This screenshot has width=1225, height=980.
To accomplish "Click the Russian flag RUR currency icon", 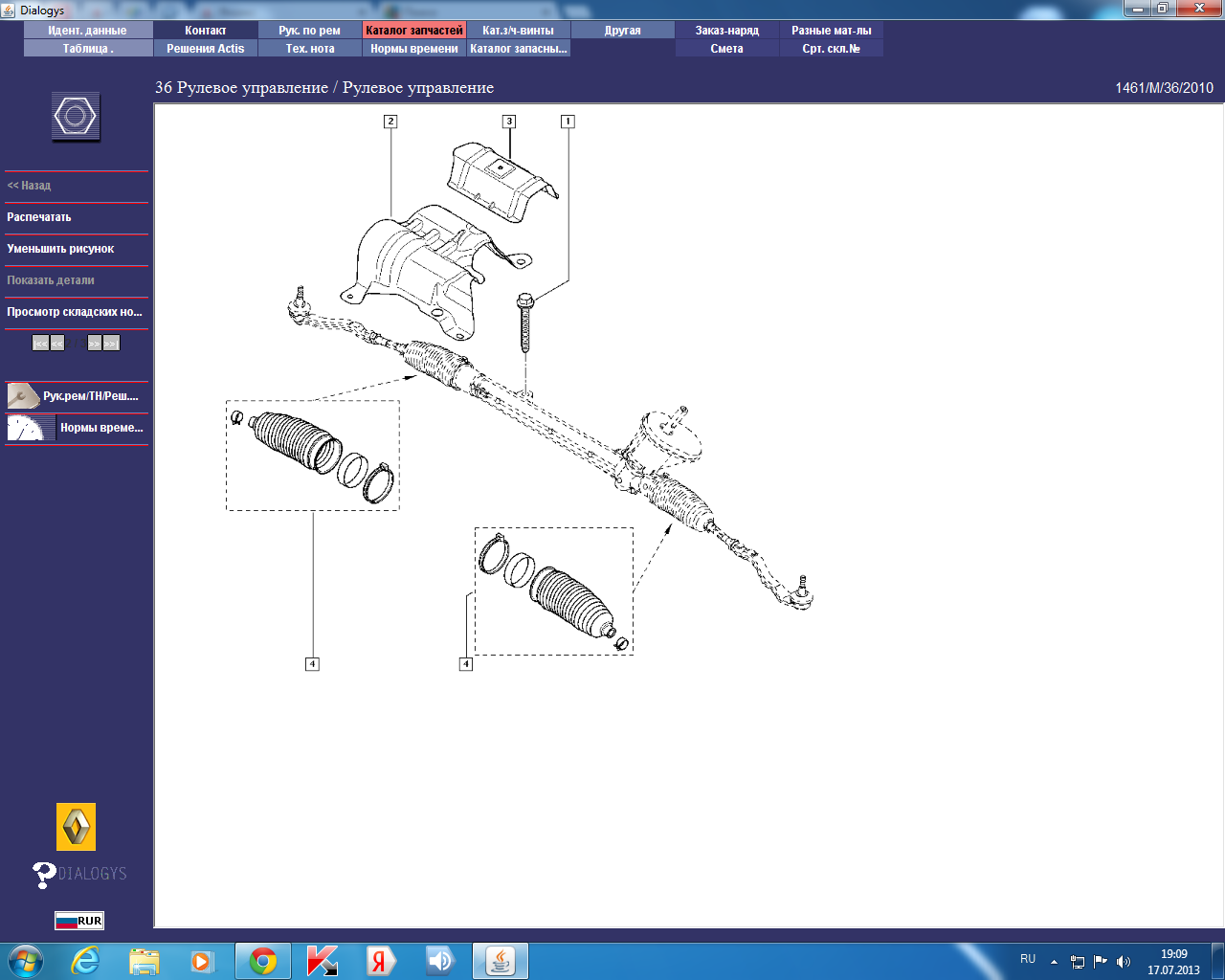I will [x=79, y=921].
